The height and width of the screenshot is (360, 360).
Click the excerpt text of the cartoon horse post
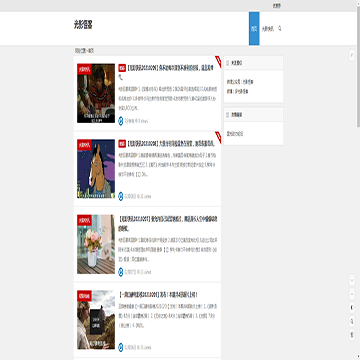pos(168,165)
